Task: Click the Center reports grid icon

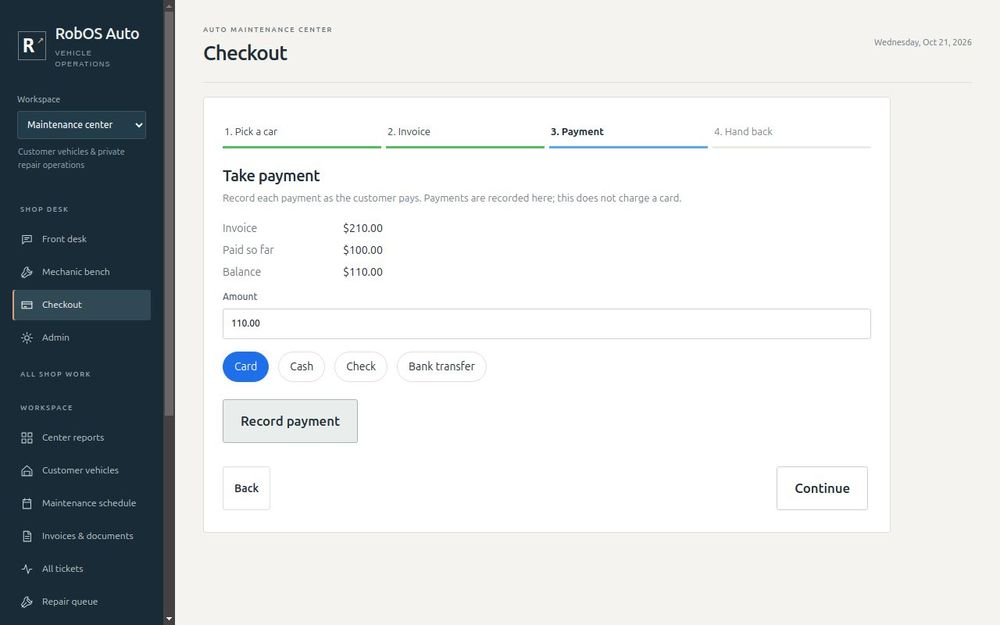Action: [27, 438]
